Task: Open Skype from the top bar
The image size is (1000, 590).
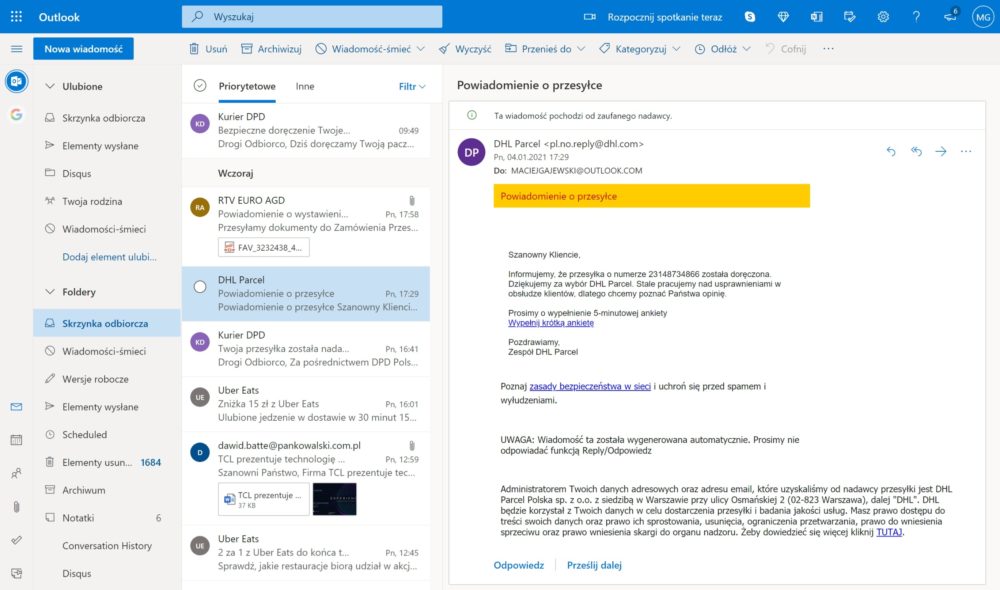Action: (750, 17)
